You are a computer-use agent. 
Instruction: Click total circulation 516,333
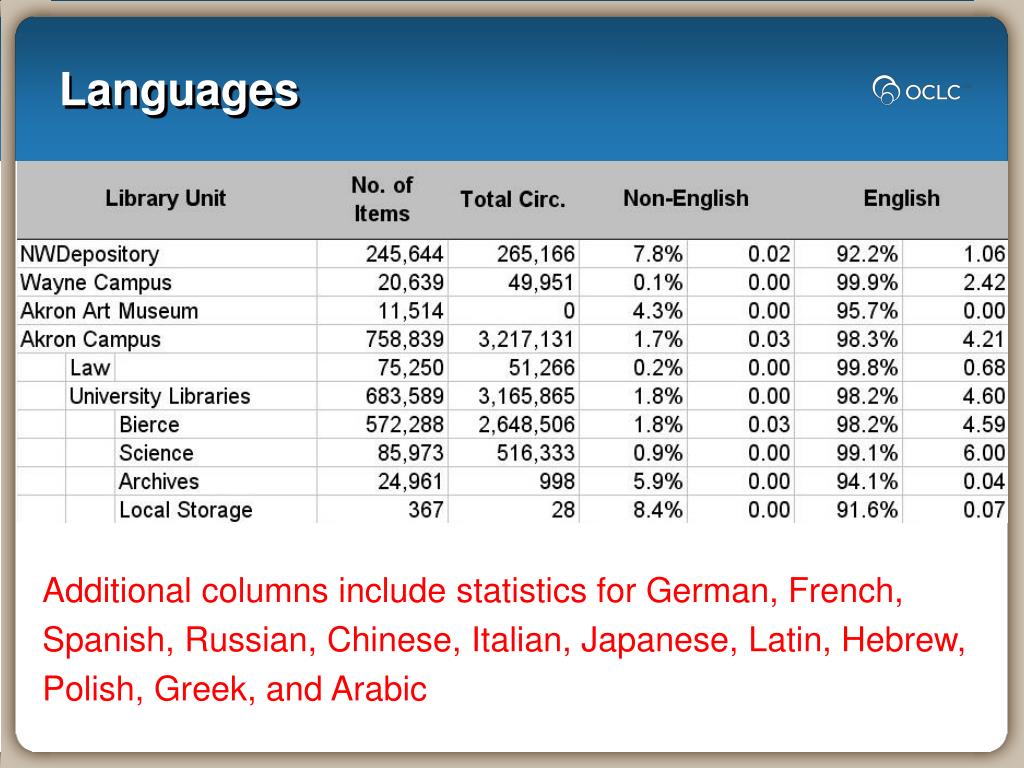click(x=536, y=453)
